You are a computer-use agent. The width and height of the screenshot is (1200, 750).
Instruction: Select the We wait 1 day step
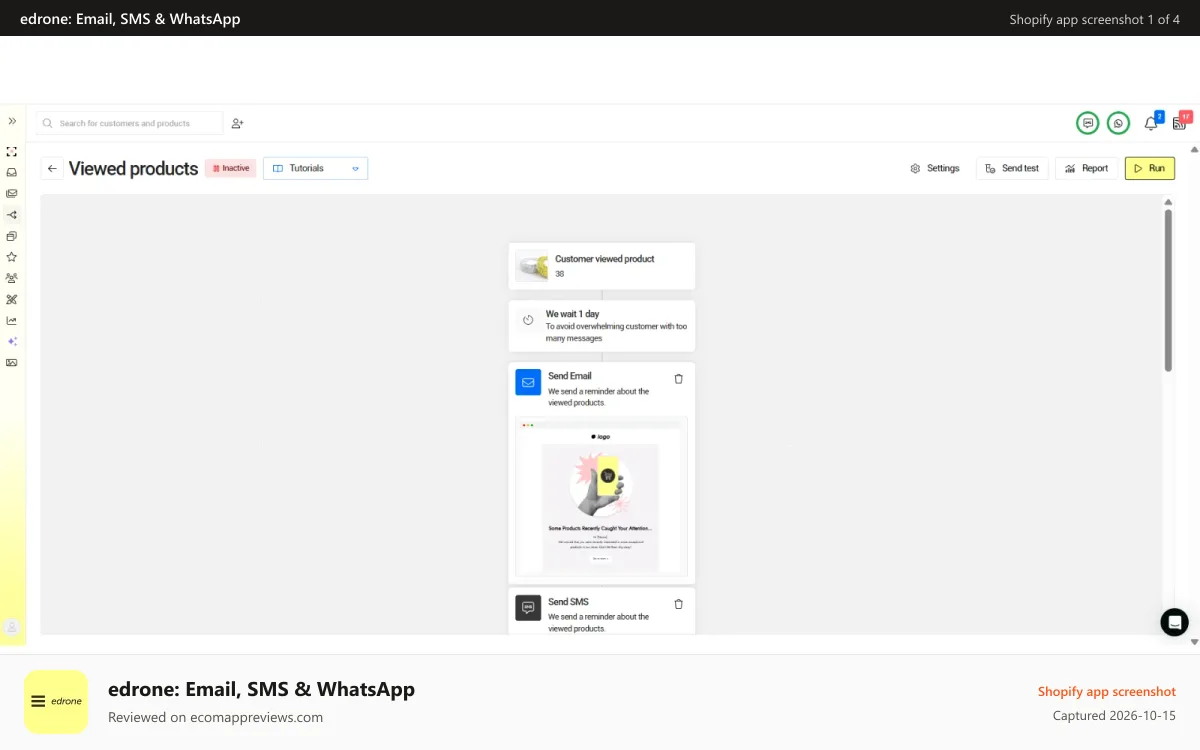tap(602, 326)
